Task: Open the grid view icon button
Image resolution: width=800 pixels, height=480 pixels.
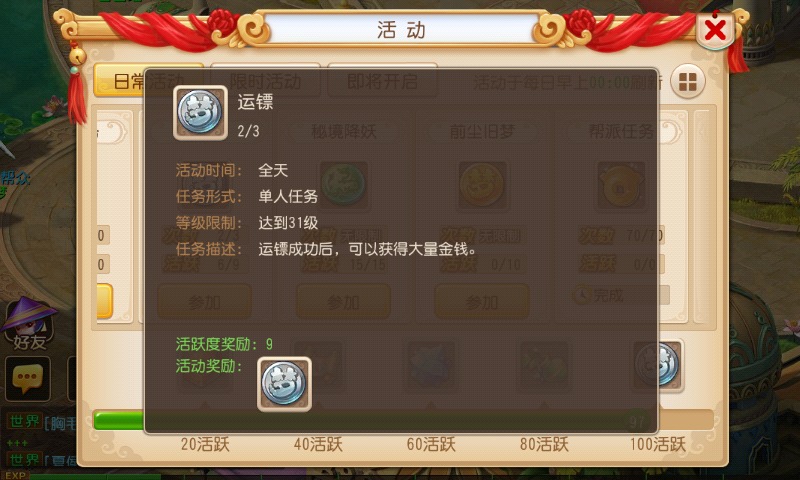Action: [x=687, y=82]
